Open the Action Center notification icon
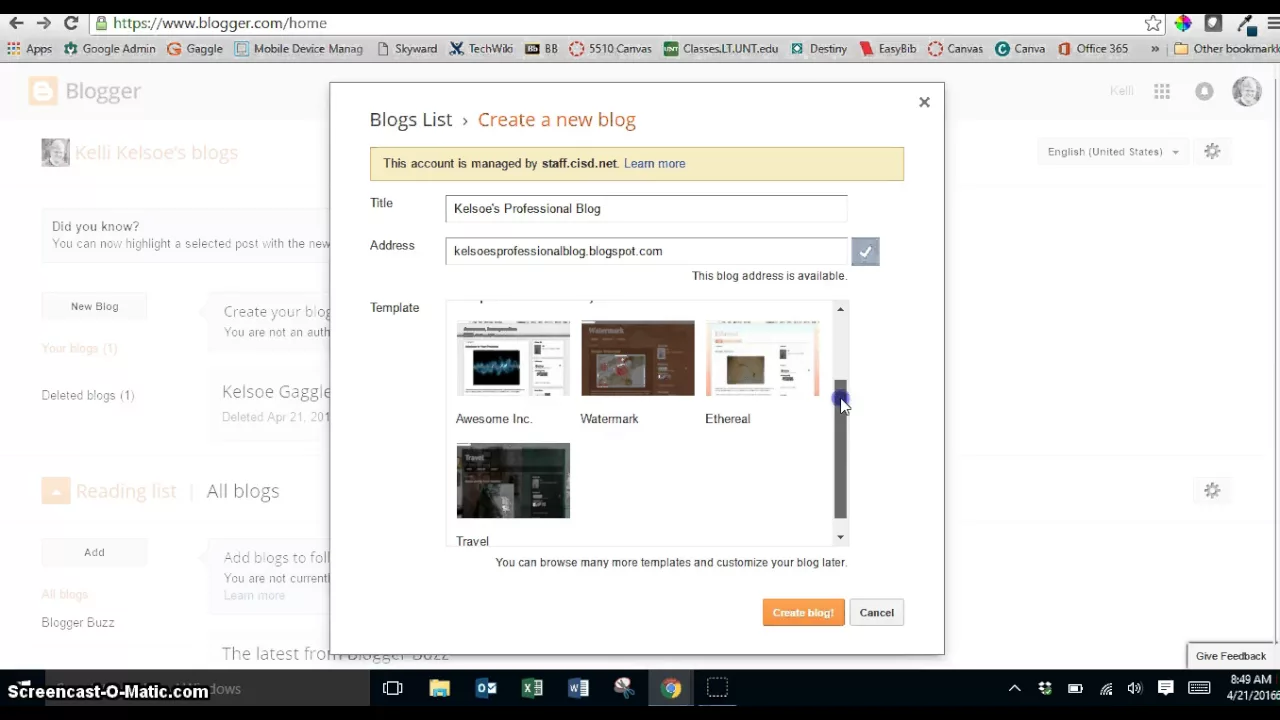 (x=1165, y=688)
